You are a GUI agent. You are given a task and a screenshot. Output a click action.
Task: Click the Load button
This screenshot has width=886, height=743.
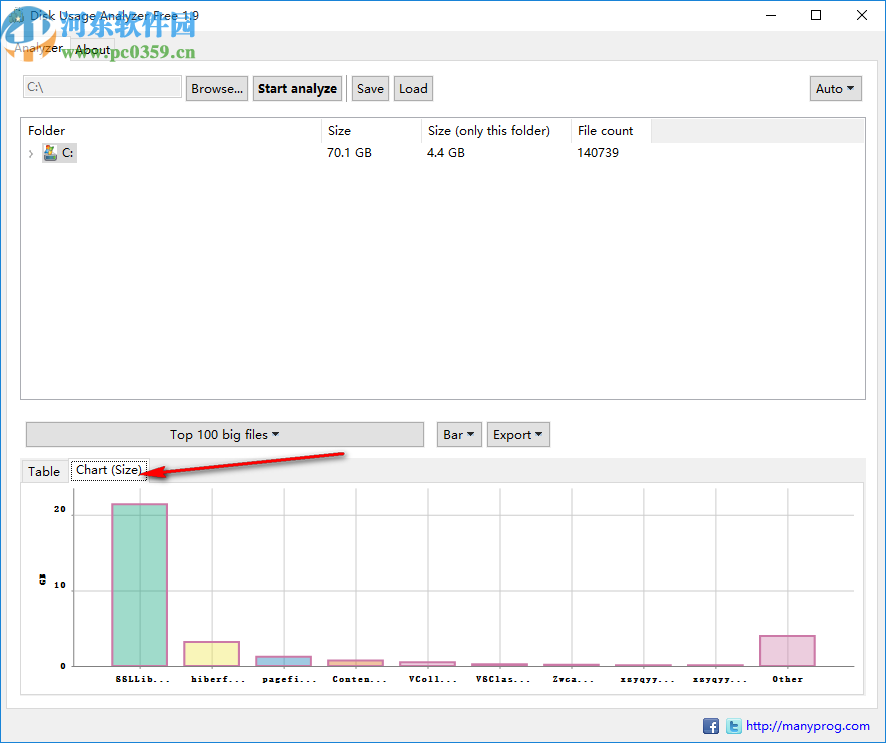click(413, 88)
